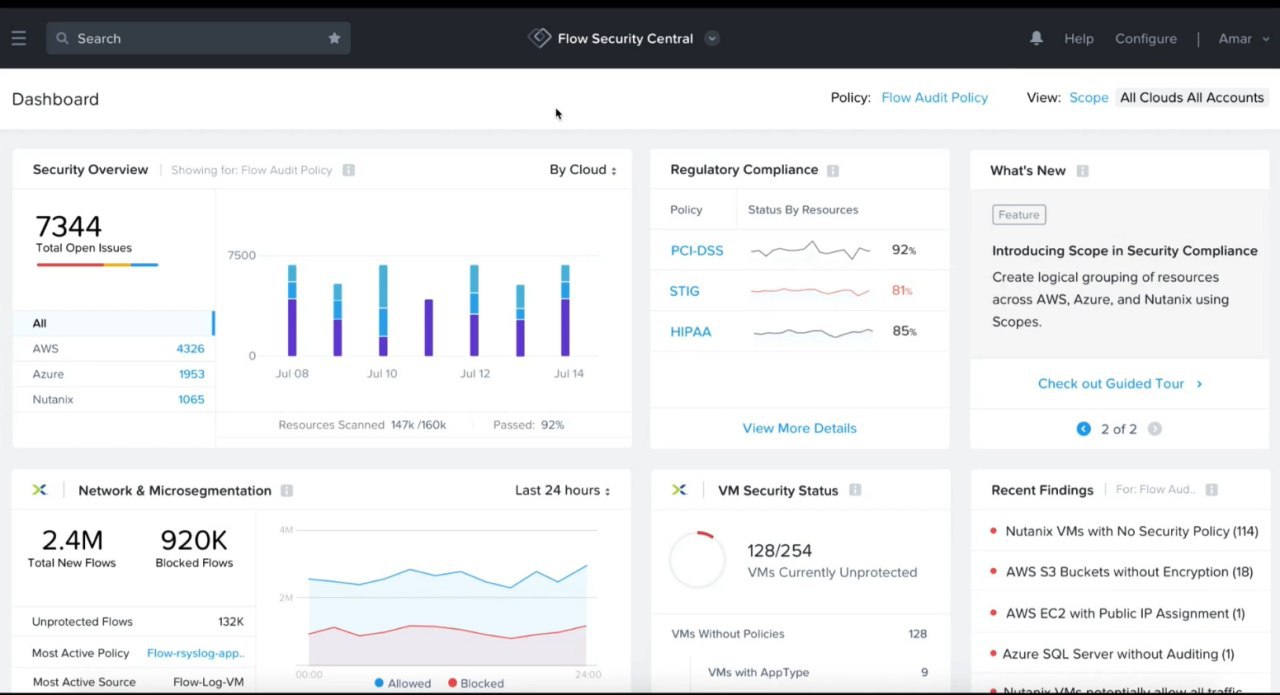This screenshot has width=1280, height=695.
Task: Click the Nutanix X logo in VM Security panel
Action: [x=679, y=490]
